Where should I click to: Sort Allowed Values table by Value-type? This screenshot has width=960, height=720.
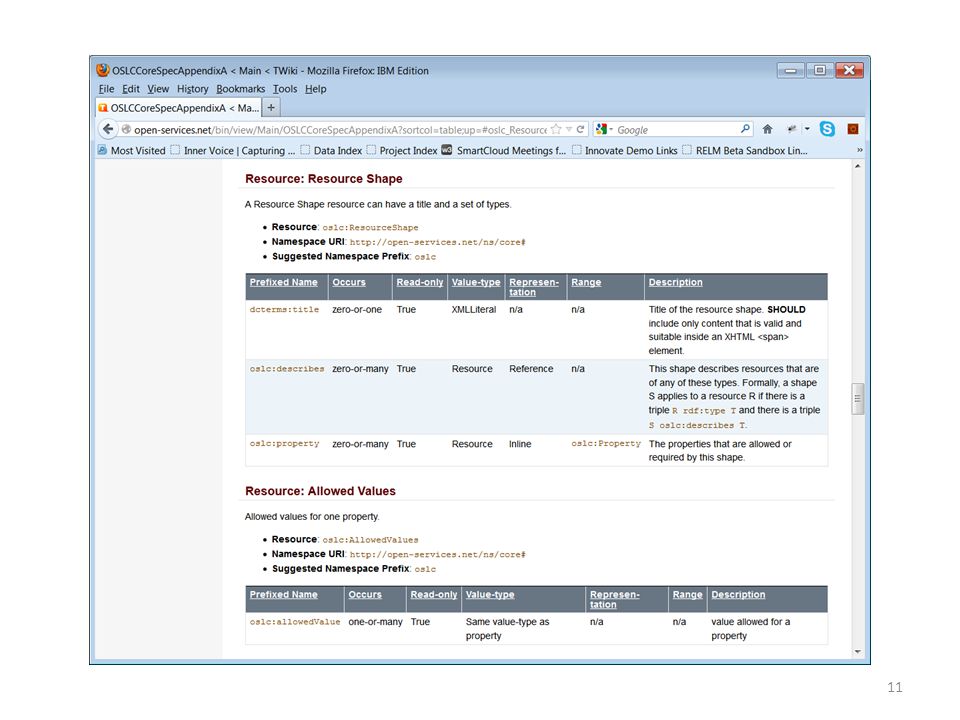pyautogui.click(x=490, y=594)
